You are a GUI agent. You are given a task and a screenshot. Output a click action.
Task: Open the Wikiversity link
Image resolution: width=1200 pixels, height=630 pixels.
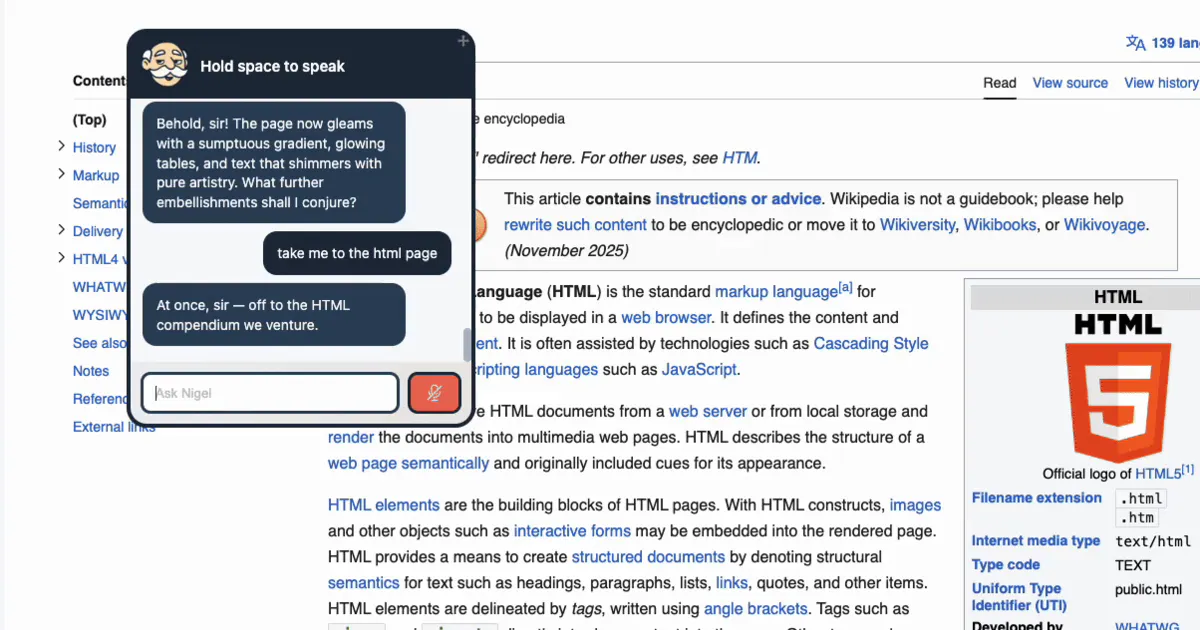(917, 225)
